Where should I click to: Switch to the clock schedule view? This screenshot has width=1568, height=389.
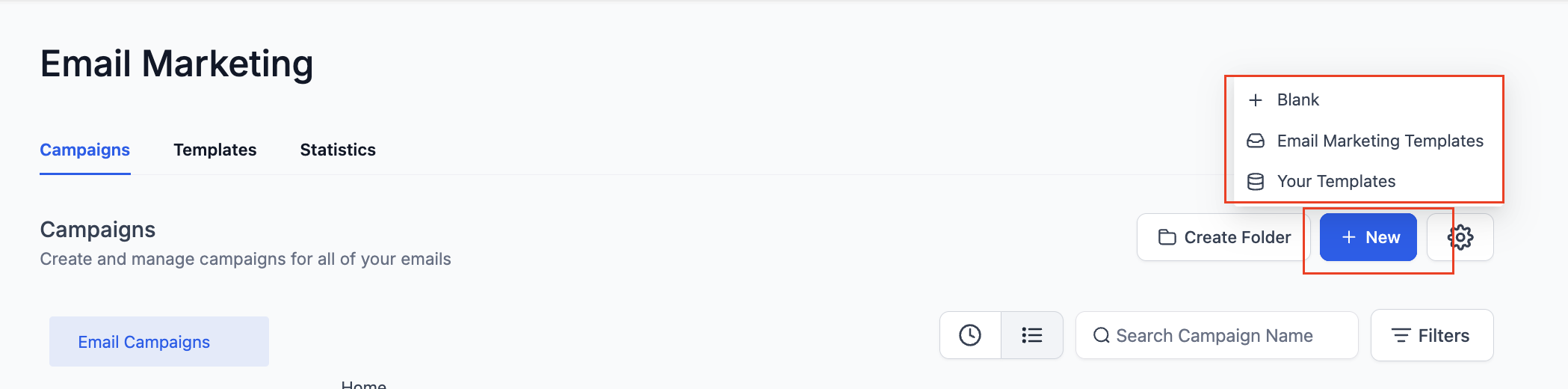click(x=970, y=335)
